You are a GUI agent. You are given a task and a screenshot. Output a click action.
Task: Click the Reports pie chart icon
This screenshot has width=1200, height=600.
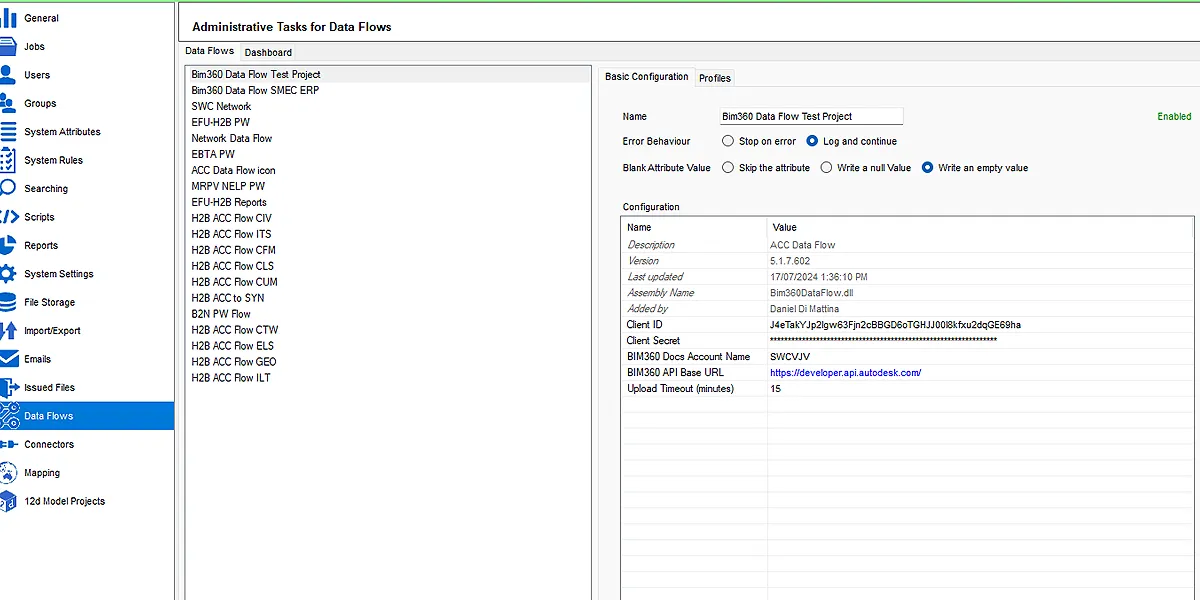[x=8, y=245]
